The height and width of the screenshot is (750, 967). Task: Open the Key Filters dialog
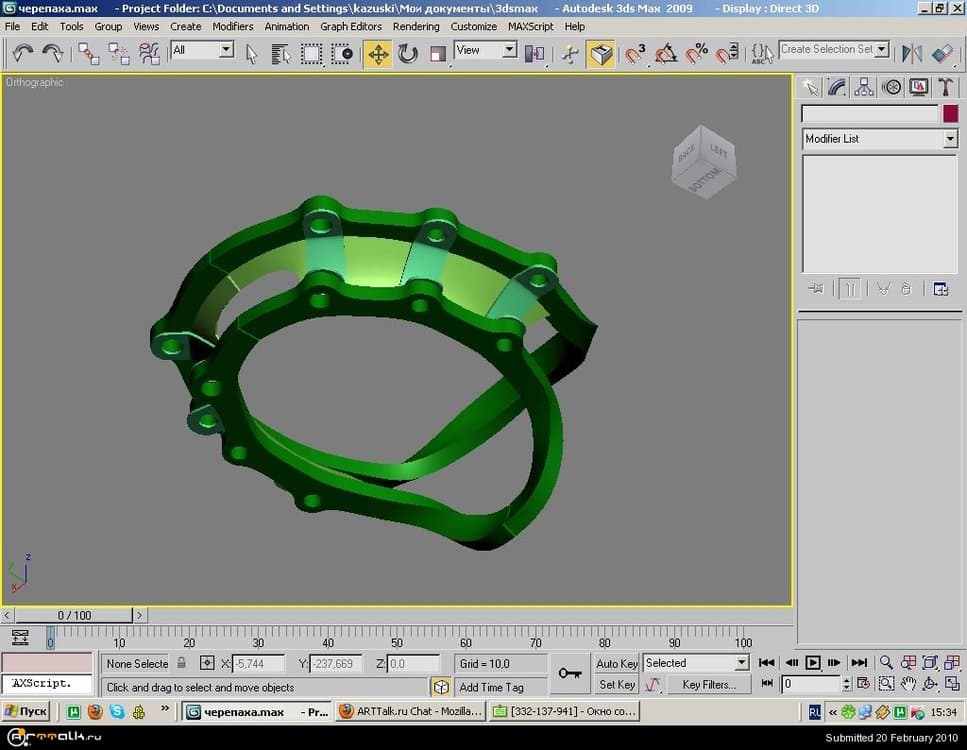[709, 685]
